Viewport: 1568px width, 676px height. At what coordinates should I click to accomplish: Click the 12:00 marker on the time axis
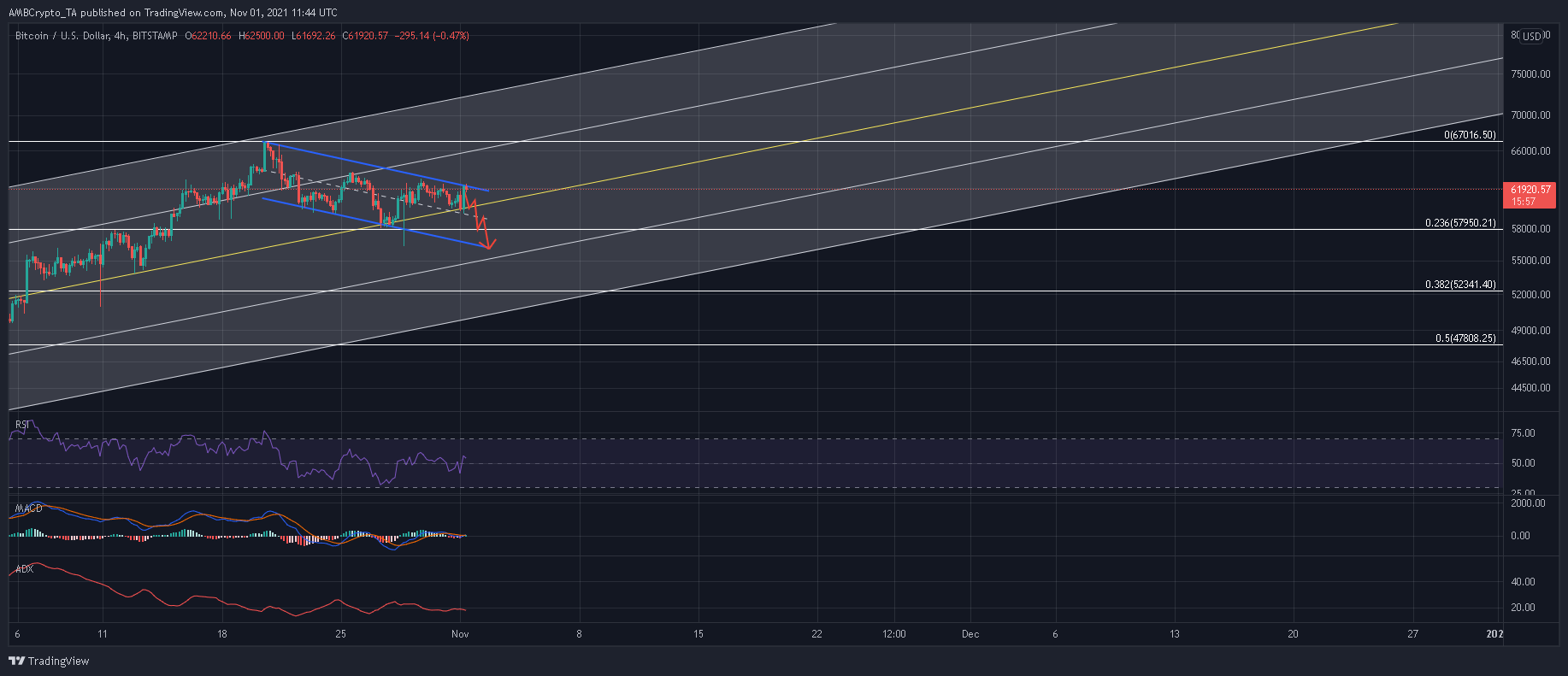coord(894,634)
